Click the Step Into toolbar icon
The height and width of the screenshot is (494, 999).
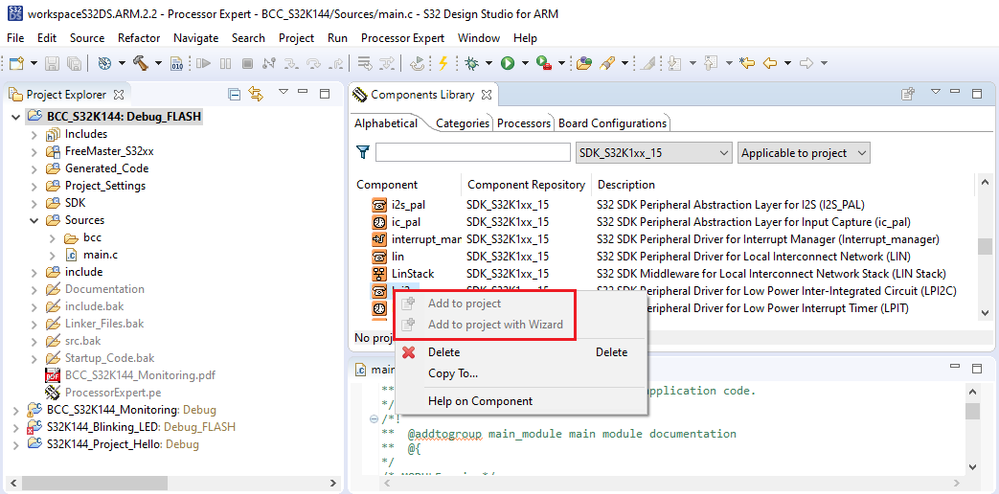point(291,62)
